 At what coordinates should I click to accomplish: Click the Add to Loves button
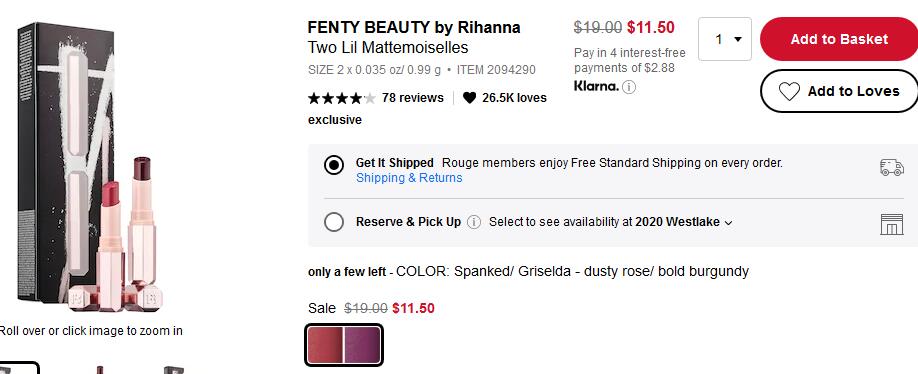[x=839, y=91]
